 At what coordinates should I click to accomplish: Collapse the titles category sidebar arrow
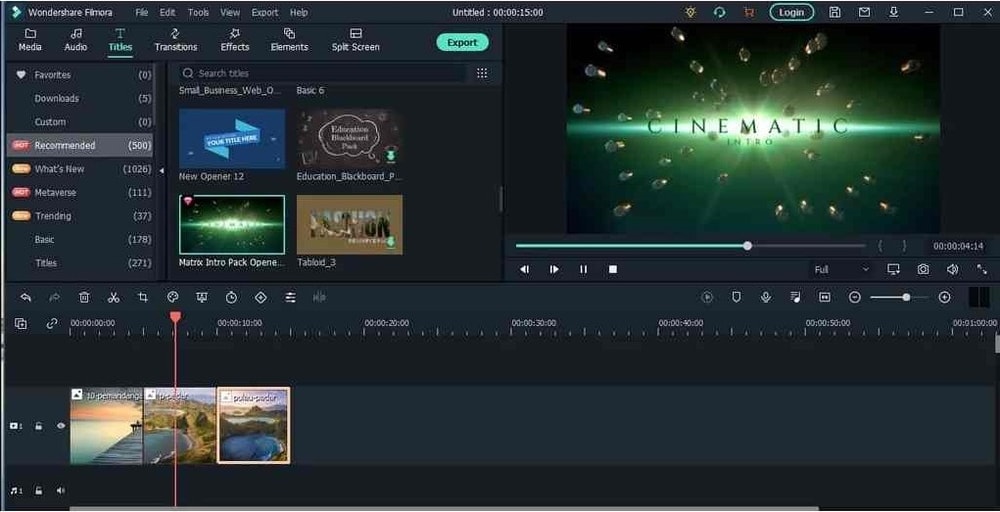[x=161, y=170]
